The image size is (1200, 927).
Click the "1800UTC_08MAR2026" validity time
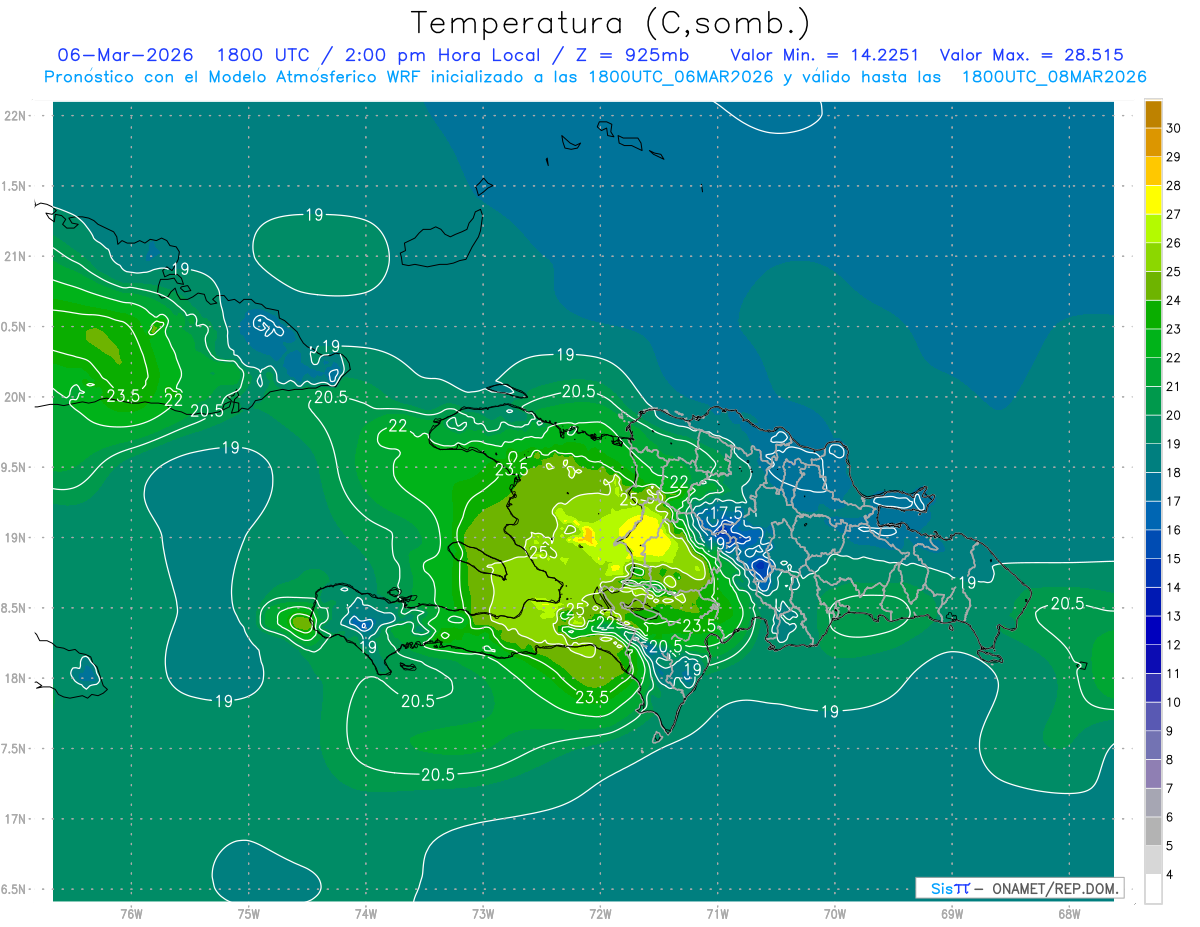1054,77
